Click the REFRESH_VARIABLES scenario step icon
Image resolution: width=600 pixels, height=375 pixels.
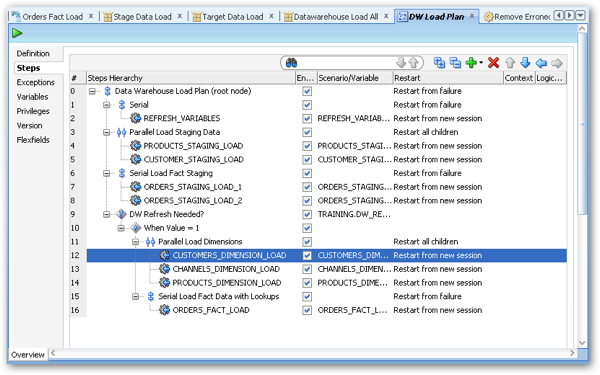(135, 118)
